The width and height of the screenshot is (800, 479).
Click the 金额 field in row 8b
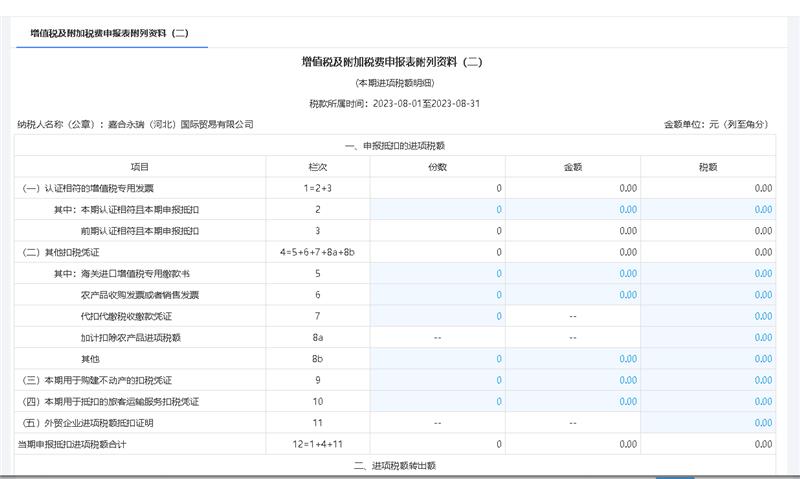tap(572, 359)
